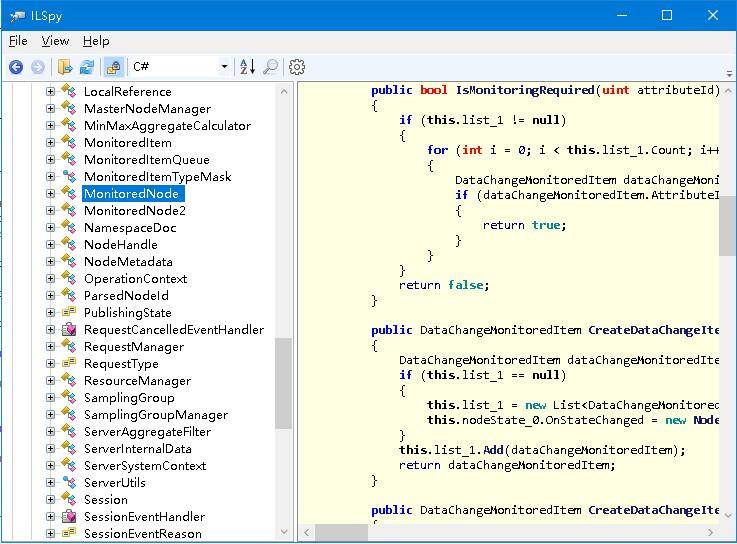
Task: Select ServerSystemContext in the tree
Action: point(145,465)
